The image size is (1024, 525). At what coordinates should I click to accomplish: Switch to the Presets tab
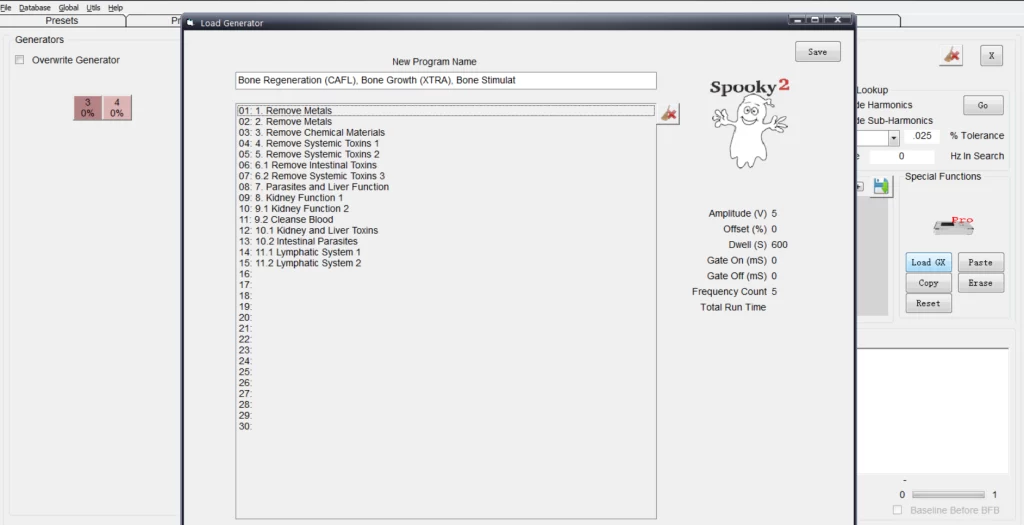coord(62,20)
